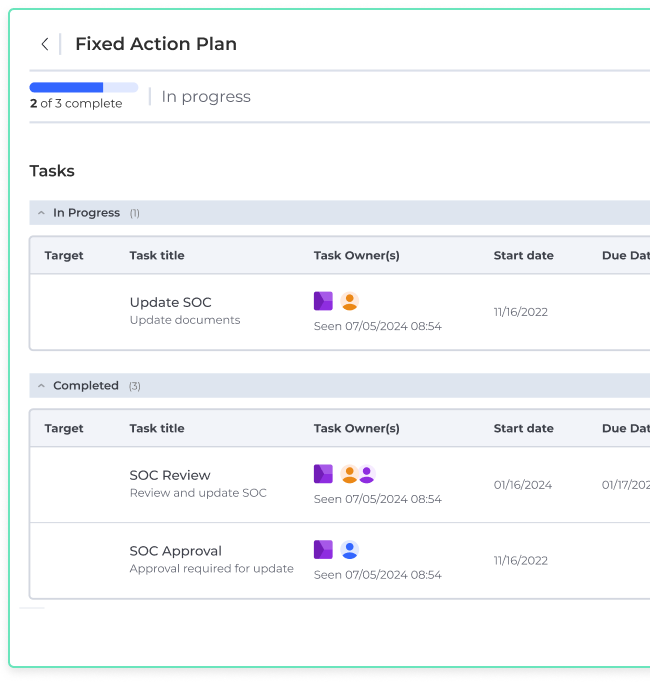Click the purple square icon in Update SOC row
Viewport: 650px width, 692px height.
tap(323, 301)
